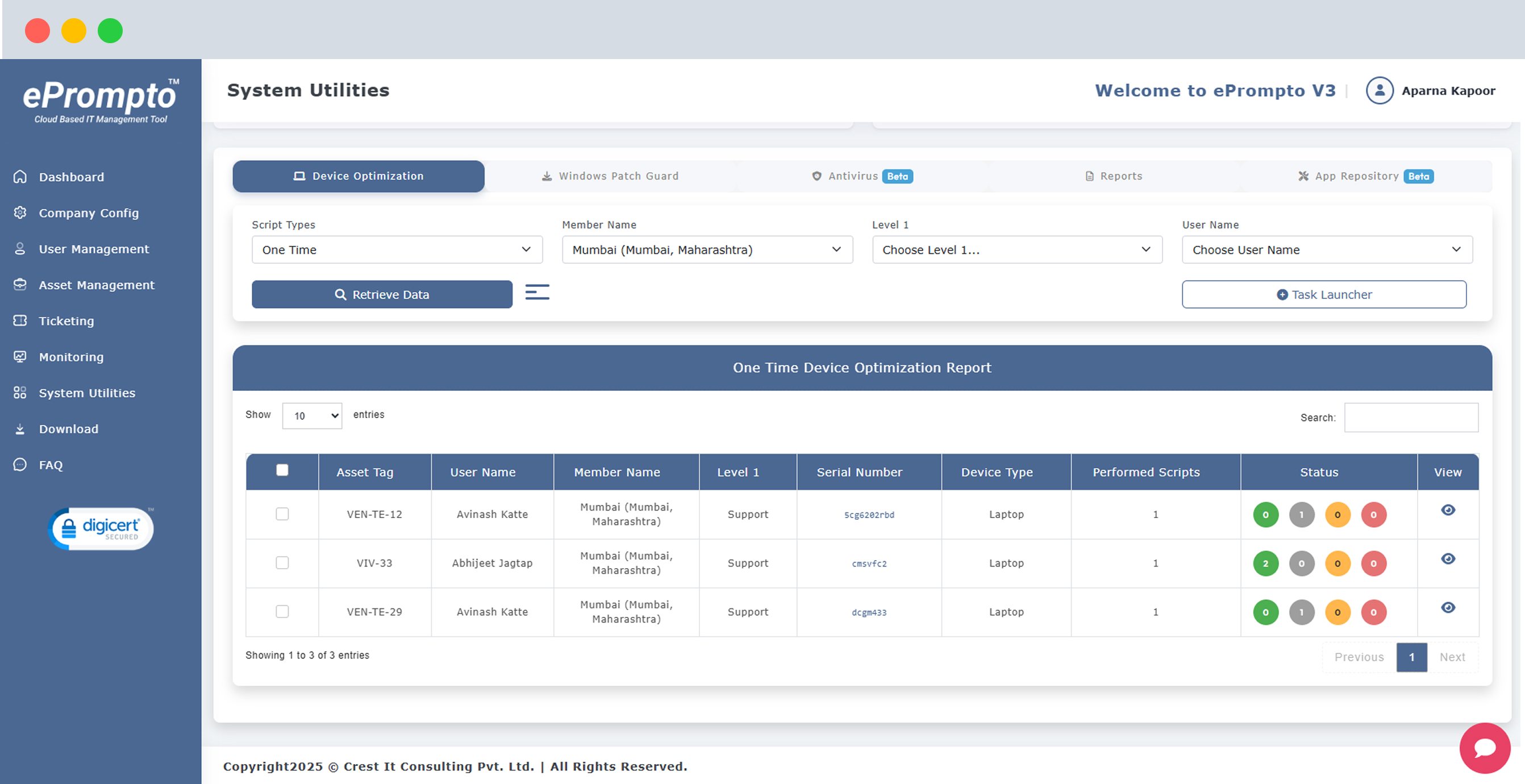1525x784 pixels.
Task: Click the user profile avatar icon
Action: pos(1379,90)
